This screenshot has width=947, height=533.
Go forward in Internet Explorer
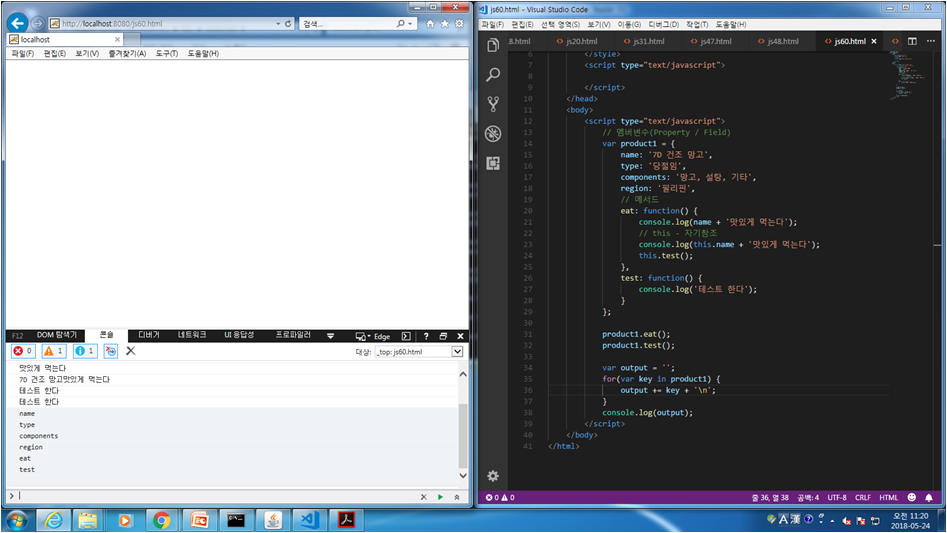[x=38, y=24]
